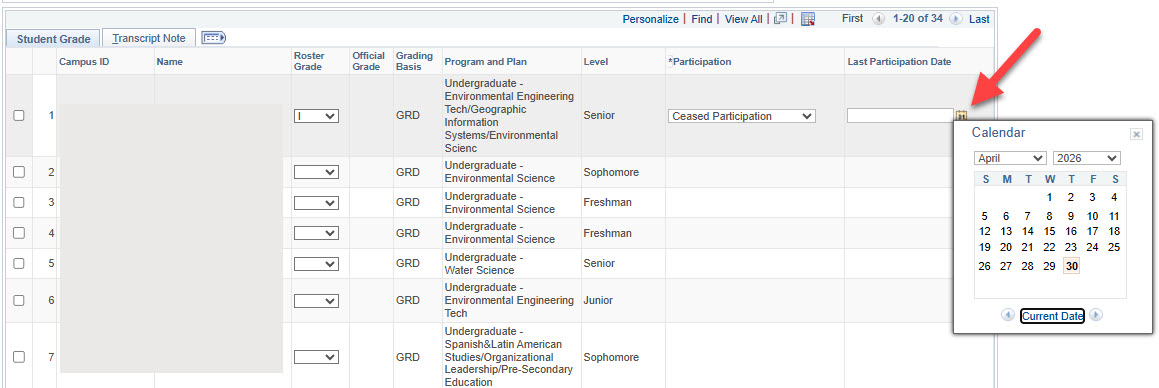Close the Calendar popup
1159x388 pixels.
point(1137,135)
